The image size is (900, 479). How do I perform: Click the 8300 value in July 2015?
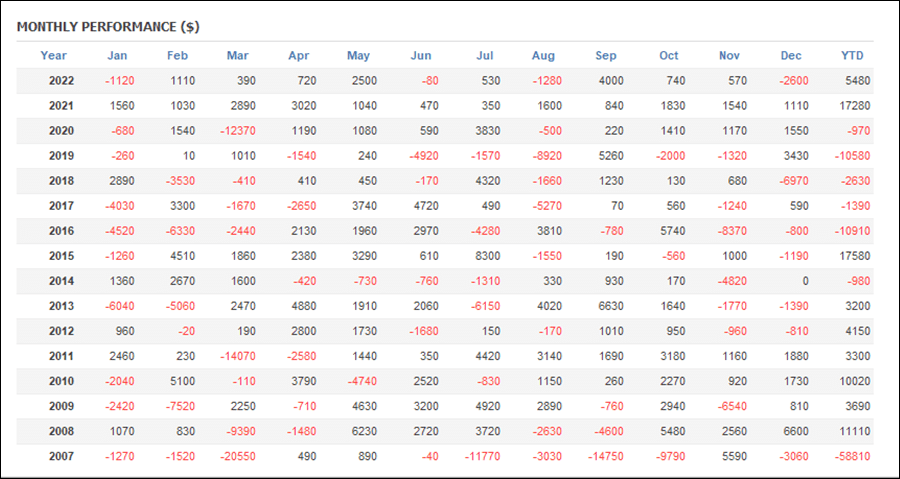click(488, 256)
